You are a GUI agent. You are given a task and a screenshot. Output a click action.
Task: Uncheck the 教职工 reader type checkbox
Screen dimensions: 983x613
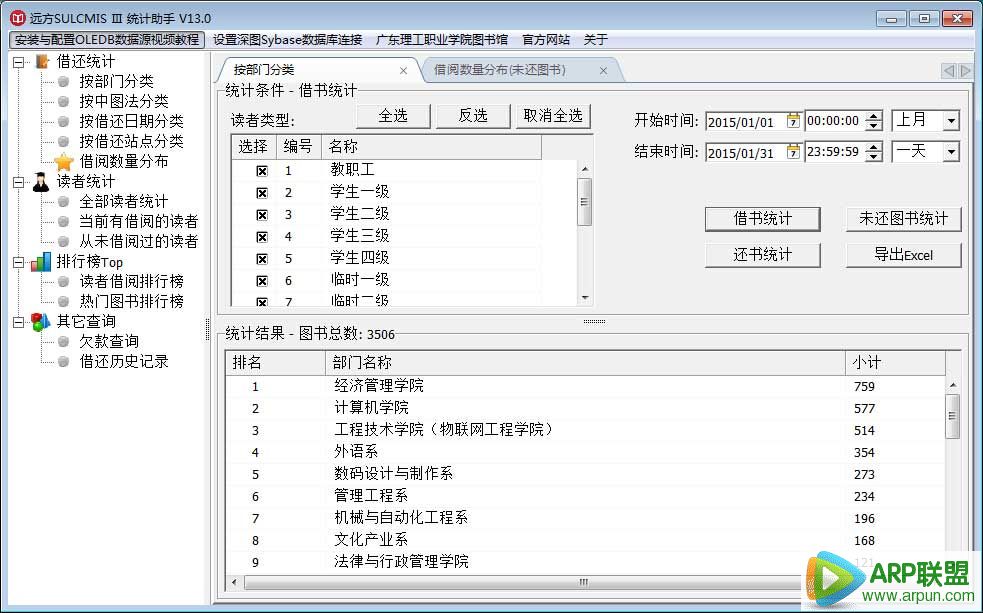[x=262, y=171]
